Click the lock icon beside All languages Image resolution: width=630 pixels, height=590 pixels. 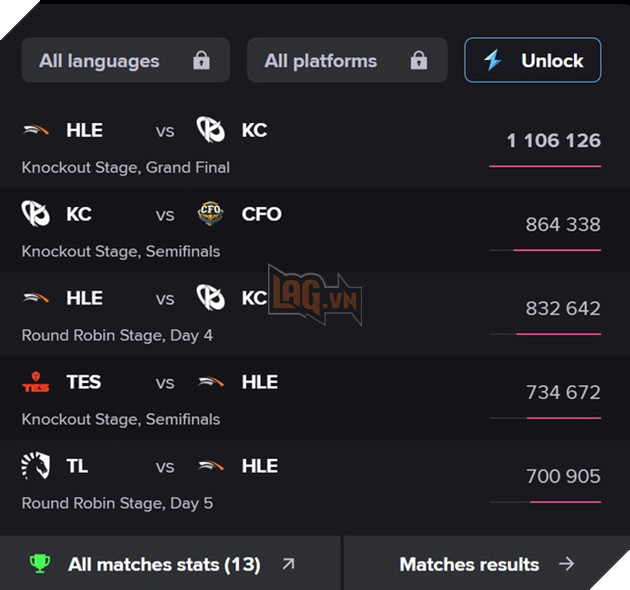[201, 61]
